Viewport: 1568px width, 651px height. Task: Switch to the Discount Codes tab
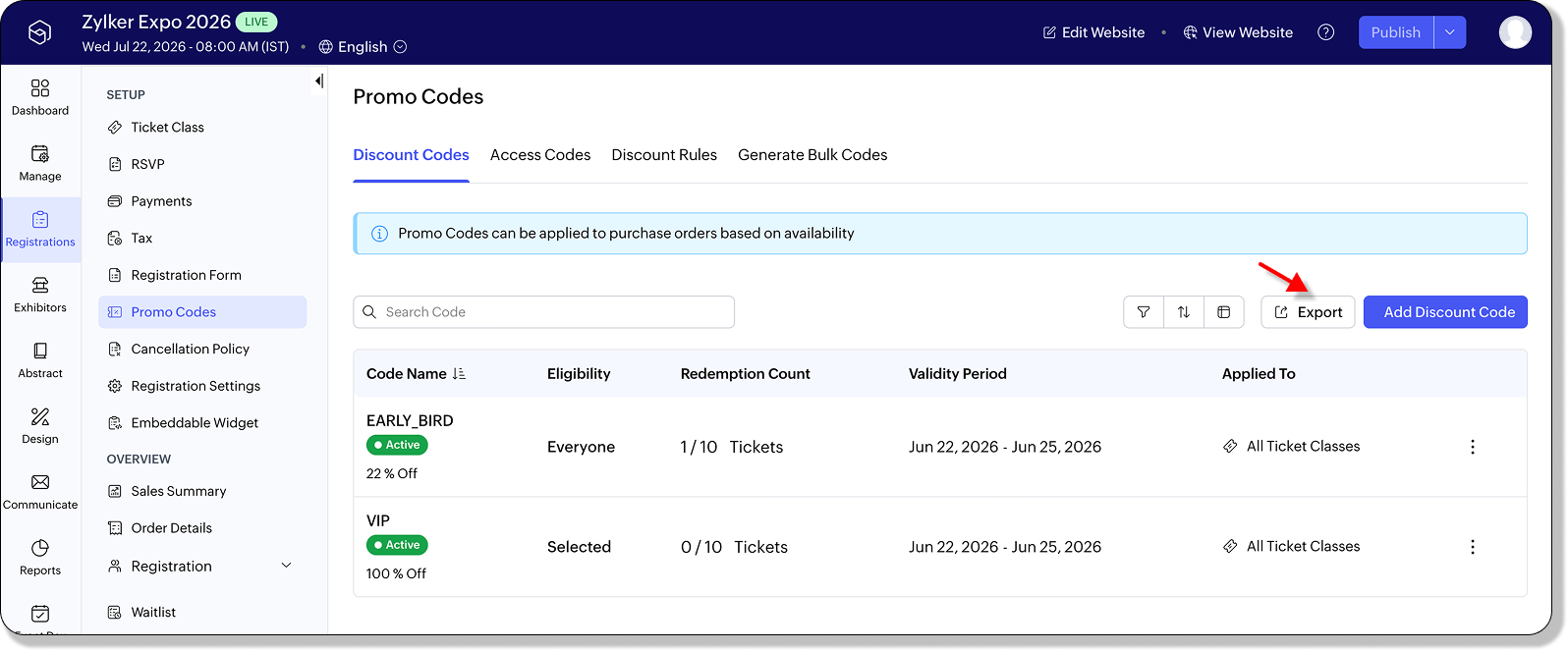click(x=411, y=155)
